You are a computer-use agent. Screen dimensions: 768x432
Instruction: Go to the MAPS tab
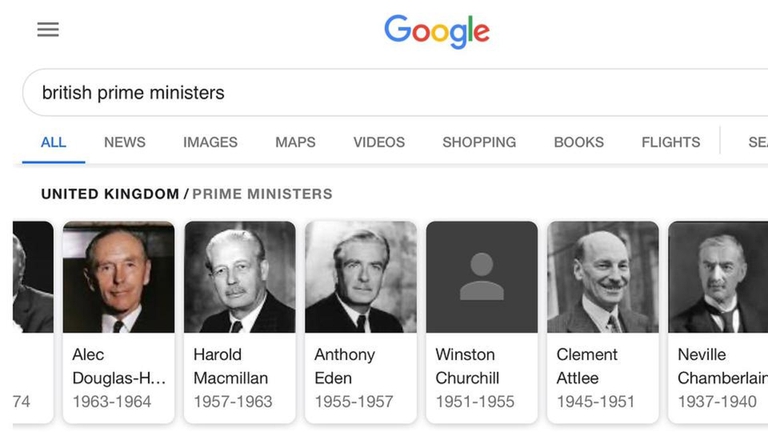point(295,142)
